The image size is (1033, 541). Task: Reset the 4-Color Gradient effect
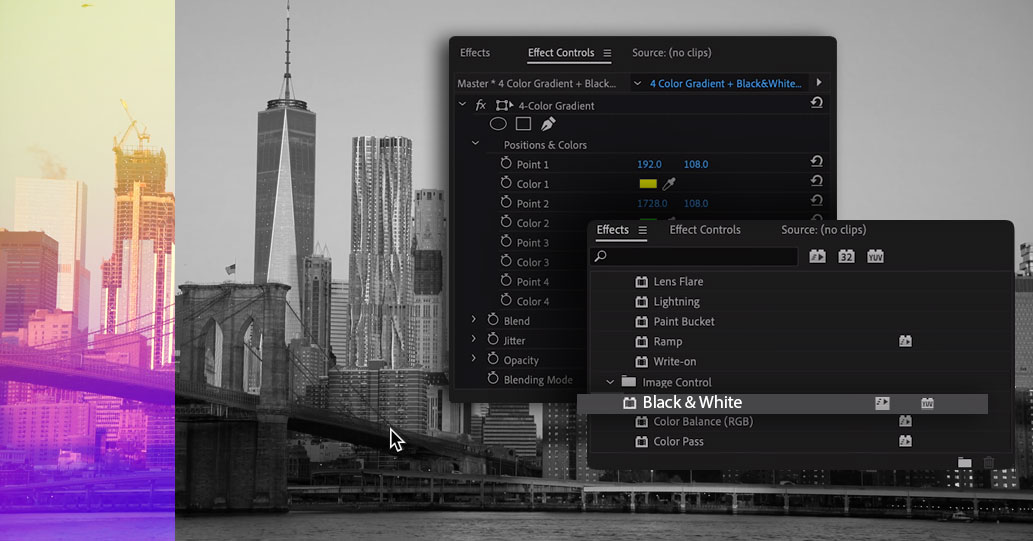click(x=816, y=104)
